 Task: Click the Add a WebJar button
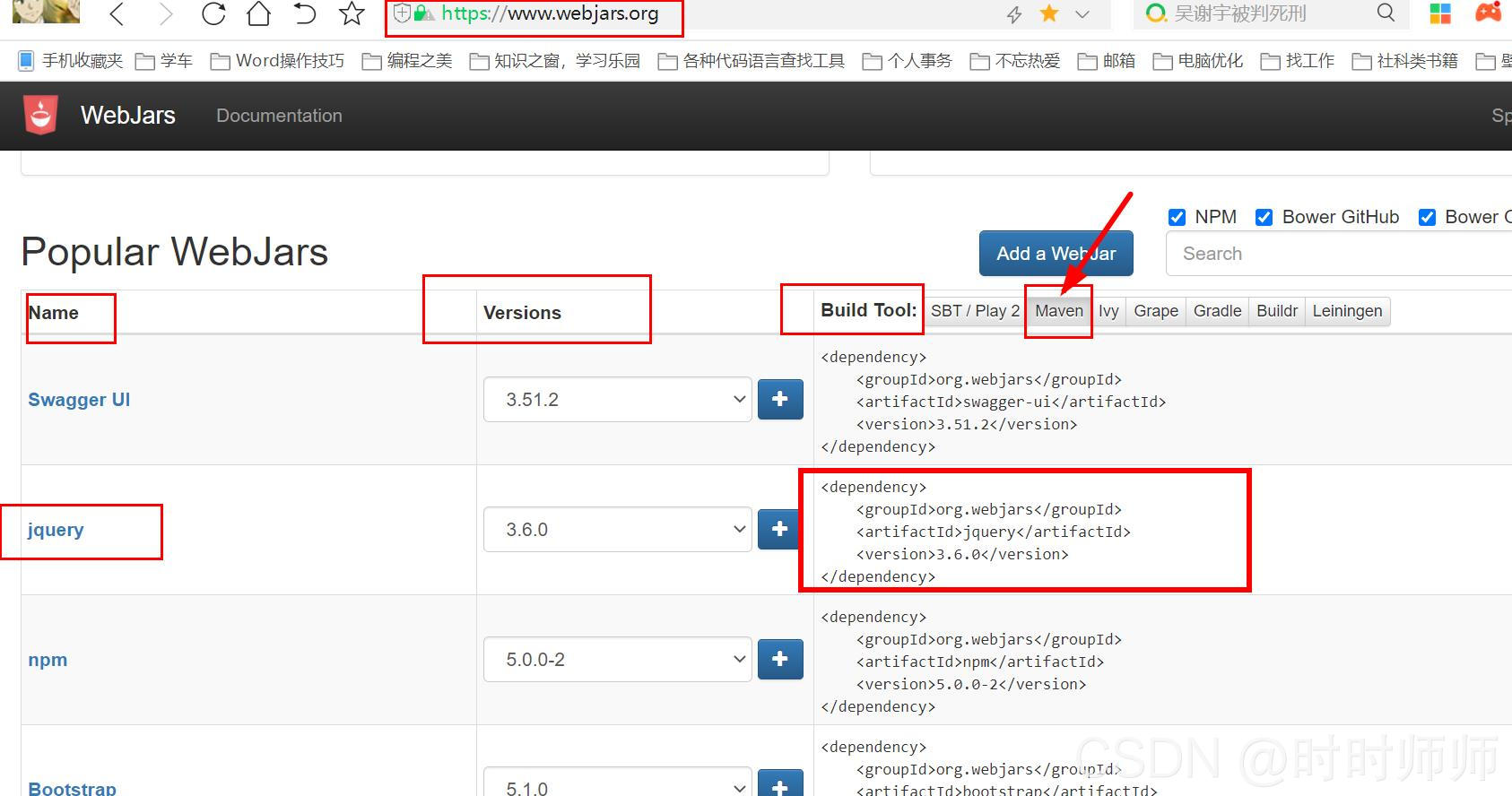(x=1056, y=254)
